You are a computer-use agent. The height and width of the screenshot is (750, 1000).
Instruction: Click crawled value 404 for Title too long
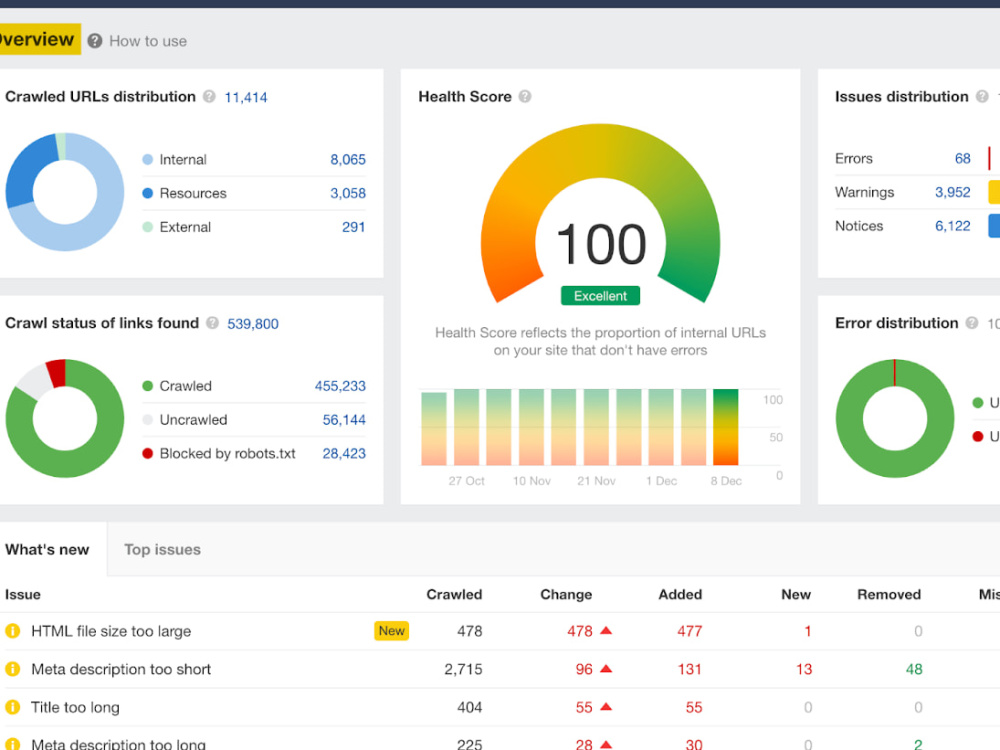pyautogui.click(x=469, y=707)
